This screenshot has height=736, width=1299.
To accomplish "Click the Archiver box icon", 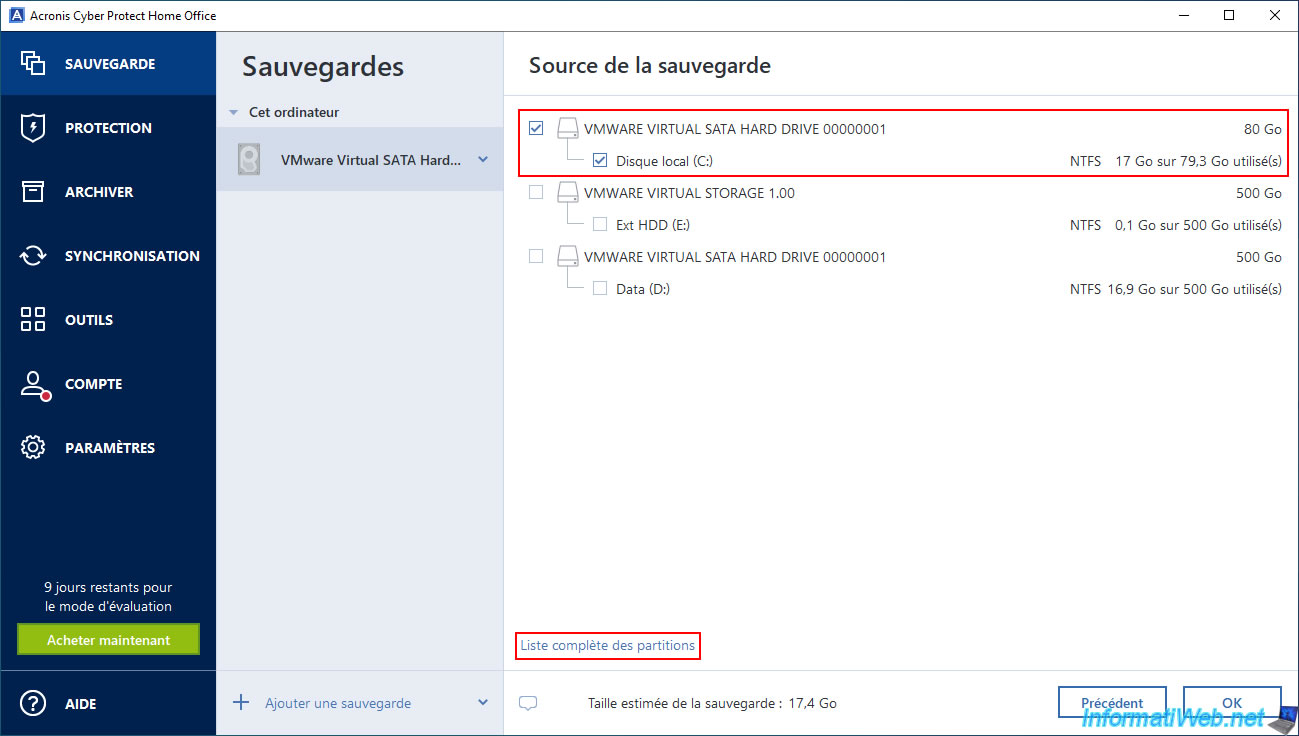I will (x=33, y=192).
